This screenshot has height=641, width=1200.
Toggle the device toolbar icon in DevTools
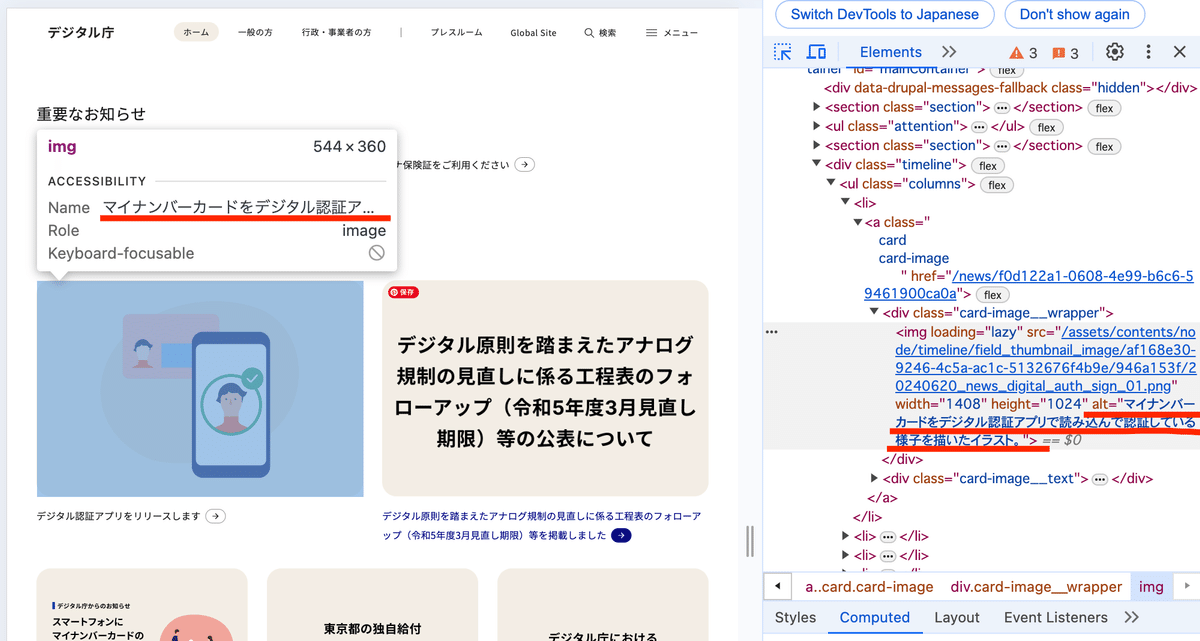[816, 52]
